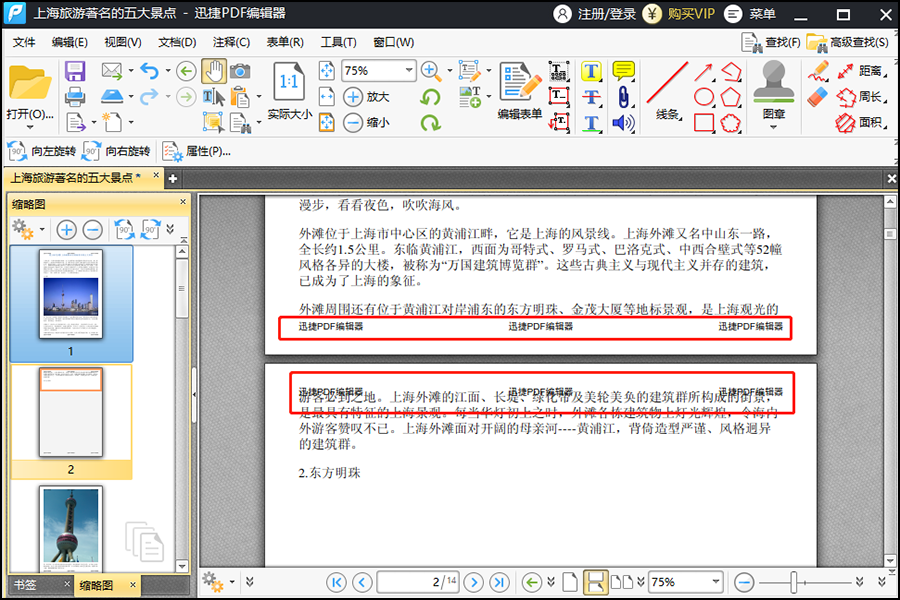The height and width of the screenshot is (600, 900).
Task: Open the zoom level 75% combo box in toolbar
Action: pyautogui.click(x=378, y=71)
